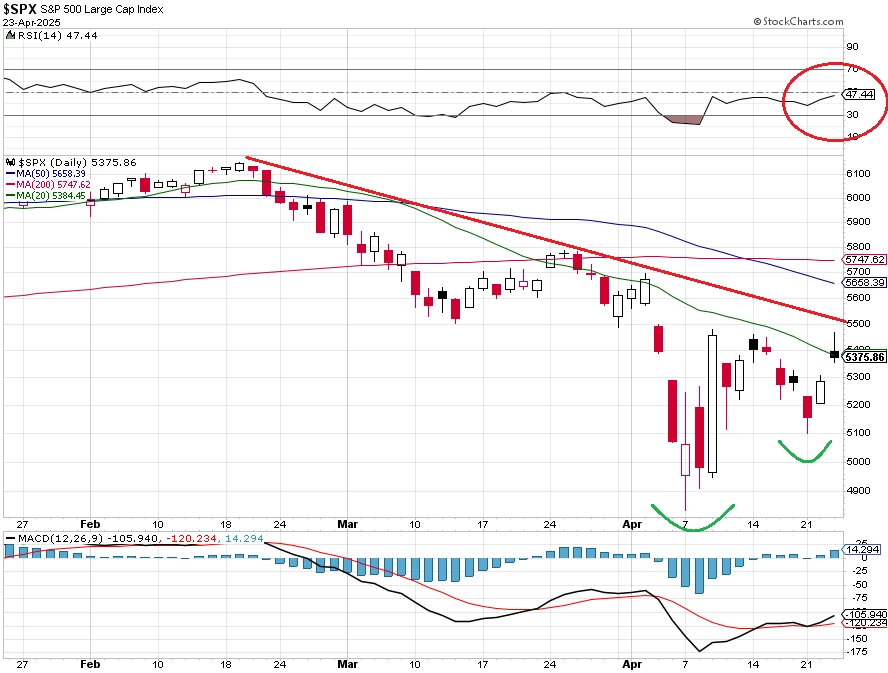Click the RSI(14) indicator icon
Image resolution: width=888 pixels, height=673 pixels.
click(10, 35)
